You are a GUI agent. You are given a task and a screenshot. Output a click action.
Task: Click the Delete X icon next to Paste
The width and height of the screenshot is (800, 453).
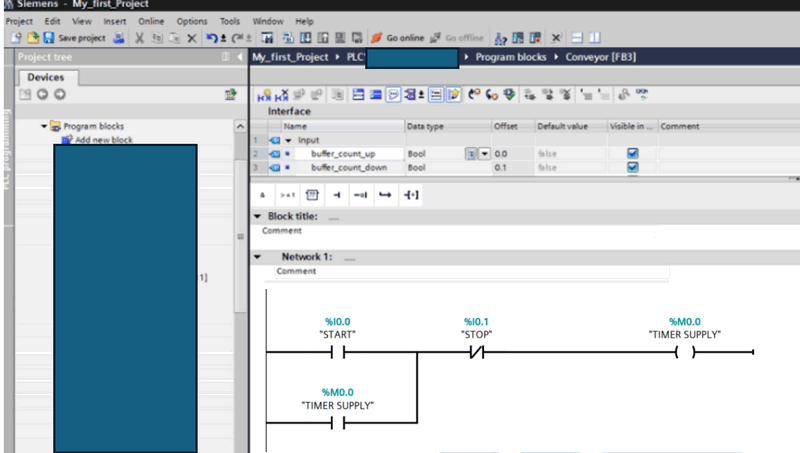coord(192,38)
